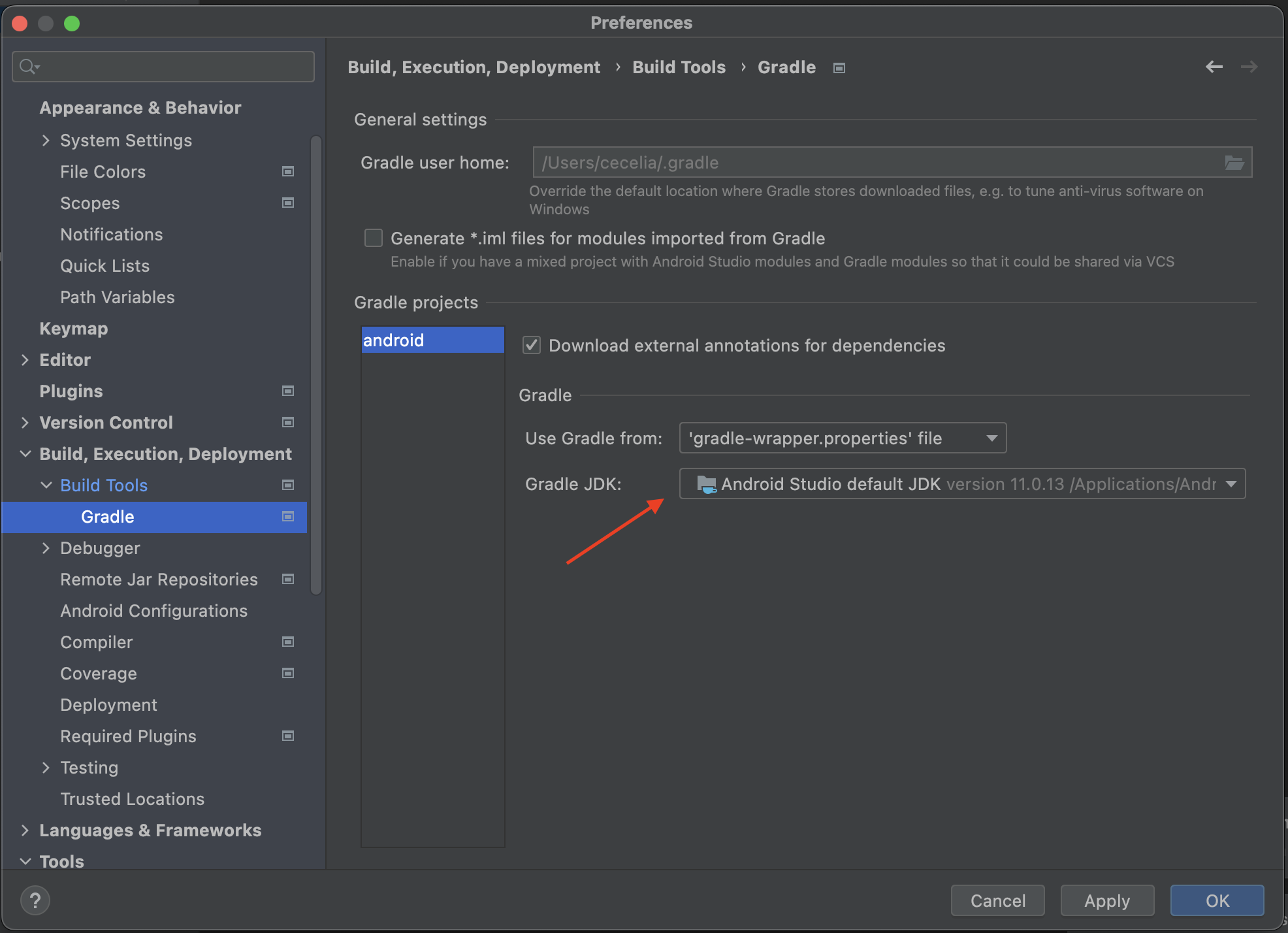Cancel the Preferences dialog
This screenshot has width=1288, height=933.
tap(997, 900)
